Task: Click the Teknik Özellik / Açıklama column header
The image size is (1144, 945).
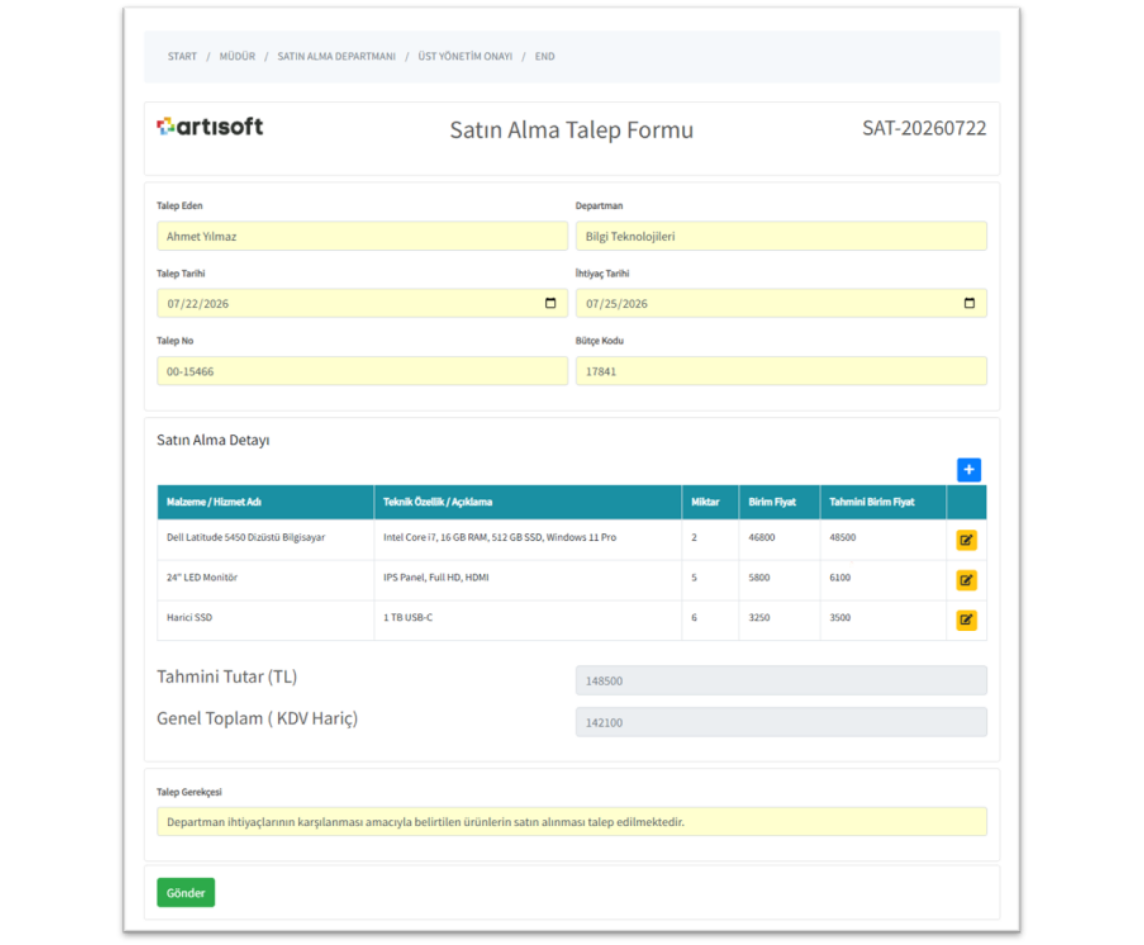Action: pos(527,502)
